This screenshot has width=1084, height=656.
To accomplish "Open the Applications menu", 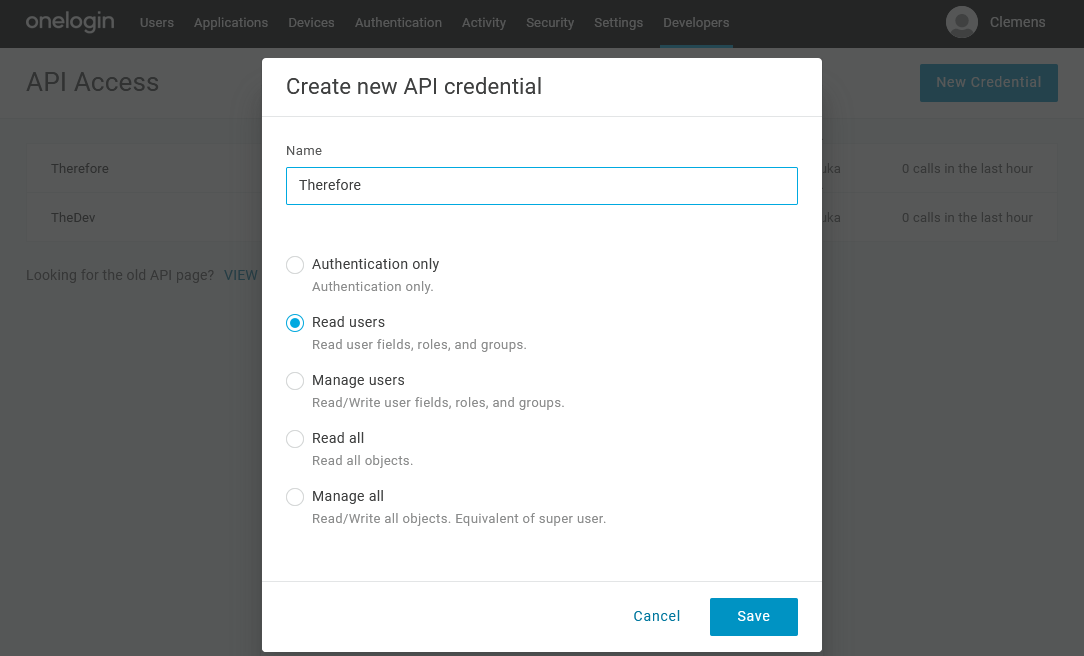I will coord(231,22).
